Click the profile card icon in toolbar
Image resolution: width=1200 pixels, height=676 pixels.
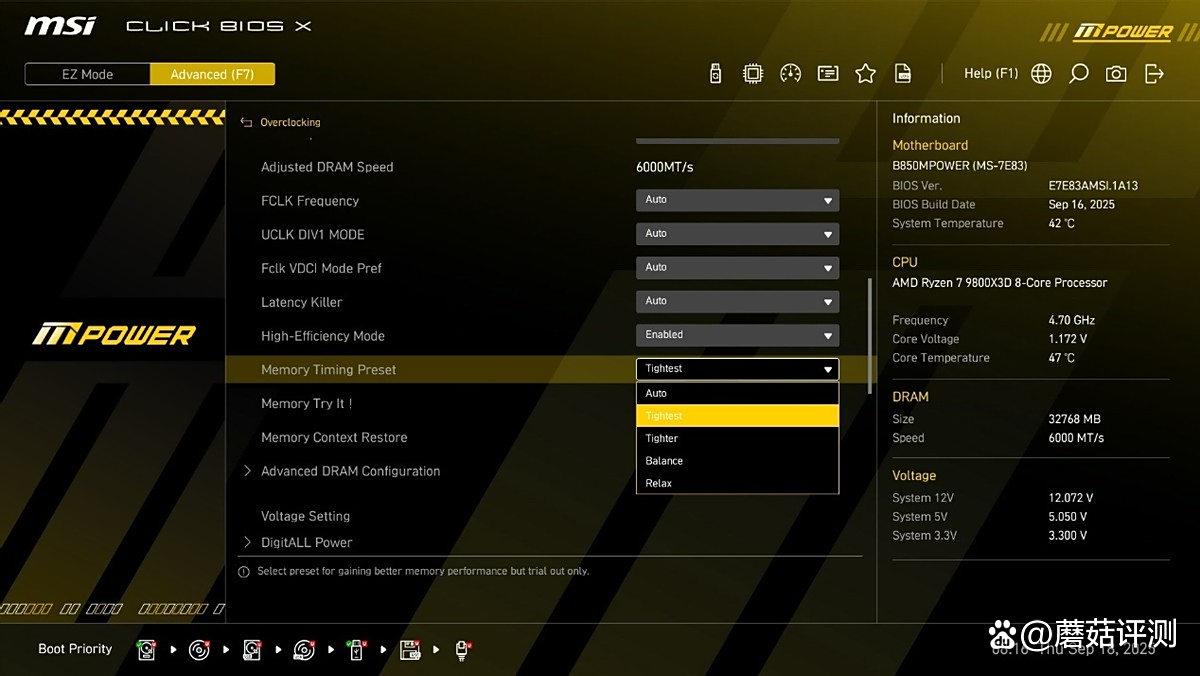point(828,73)
